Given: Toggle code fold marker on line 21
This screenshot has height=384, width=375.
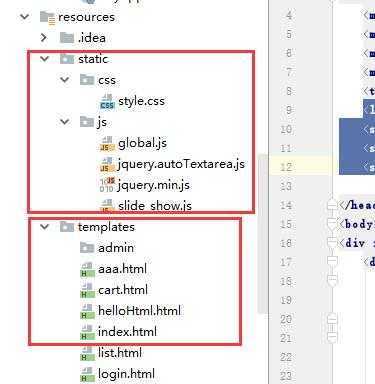Looking at the screenshot, I should point(332,337).
